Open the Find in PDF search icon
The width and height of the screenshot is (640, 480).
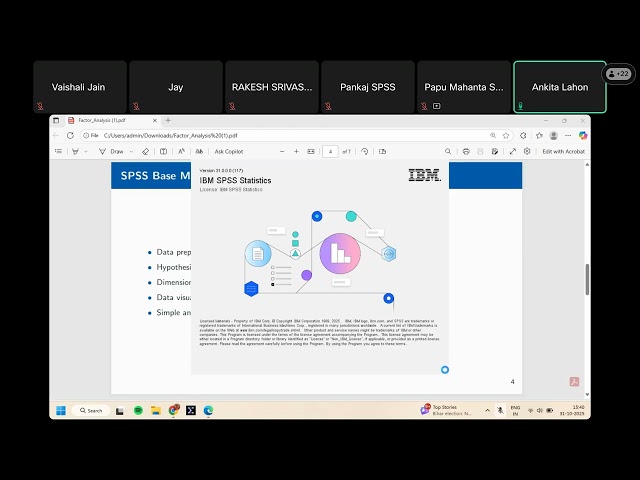click(448, 151)
